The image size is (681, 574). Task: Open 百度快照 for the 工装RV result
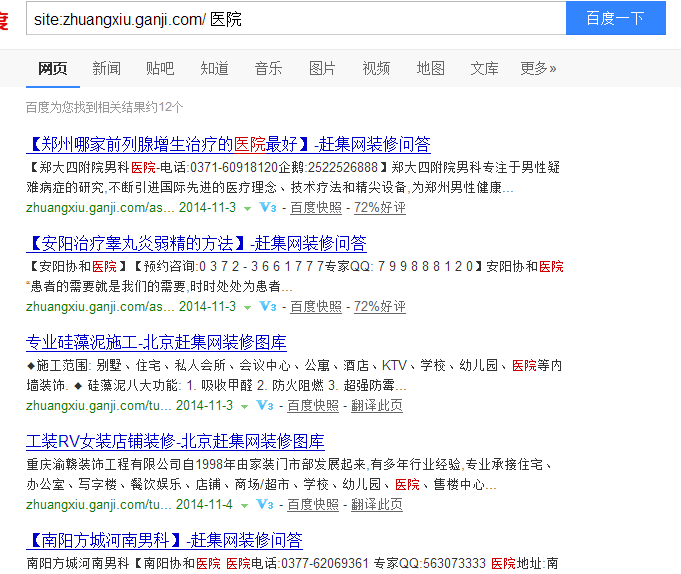tap(313, 505)
